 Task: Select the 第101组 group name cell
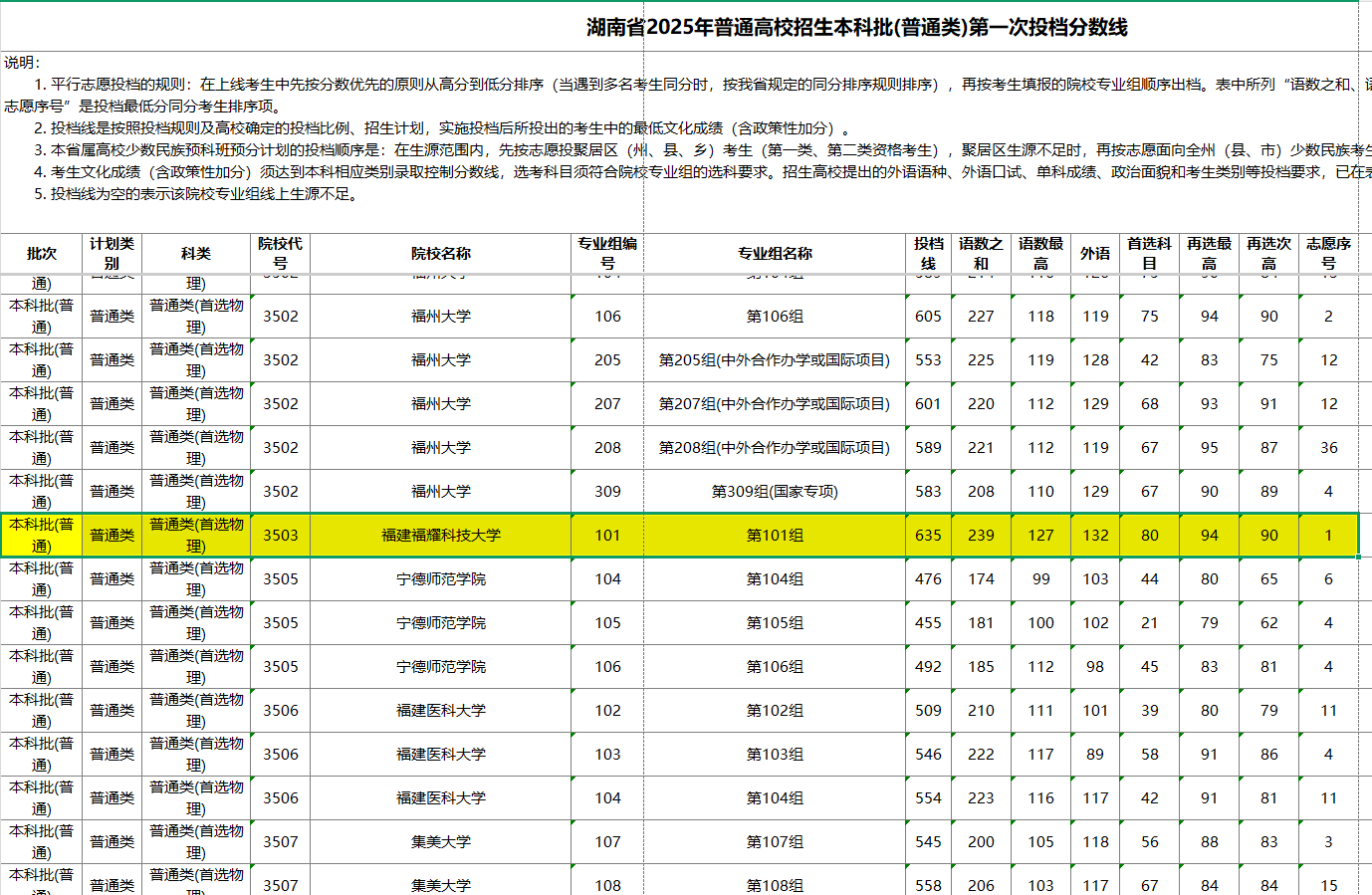(x=775, y=536)
